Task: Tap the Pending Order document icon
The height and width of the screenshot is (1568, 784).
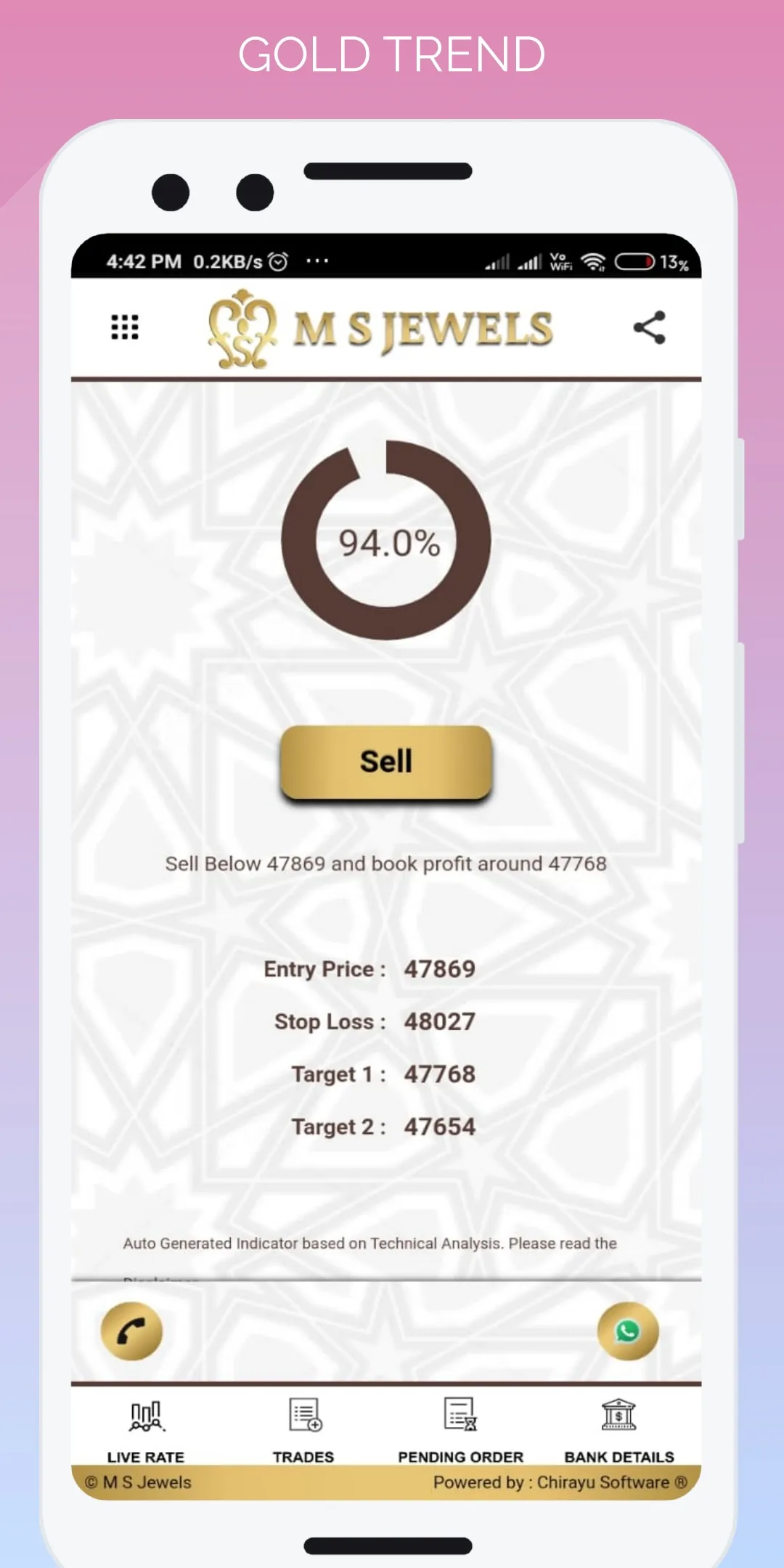Action: click(461, 1414)
